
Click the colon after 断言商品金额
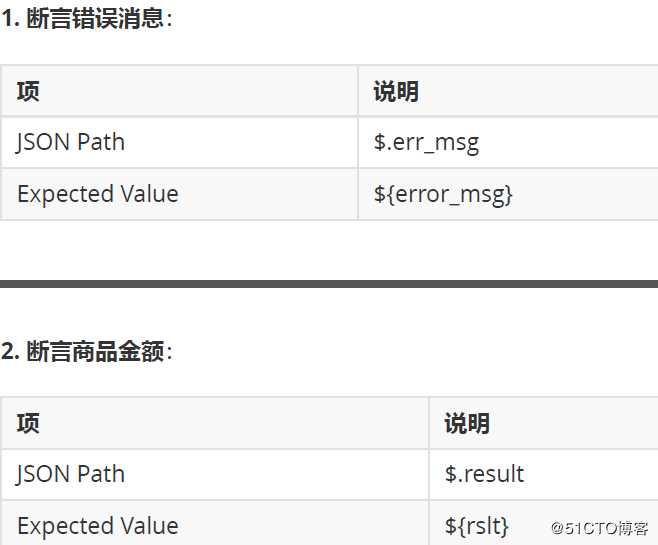169,351
